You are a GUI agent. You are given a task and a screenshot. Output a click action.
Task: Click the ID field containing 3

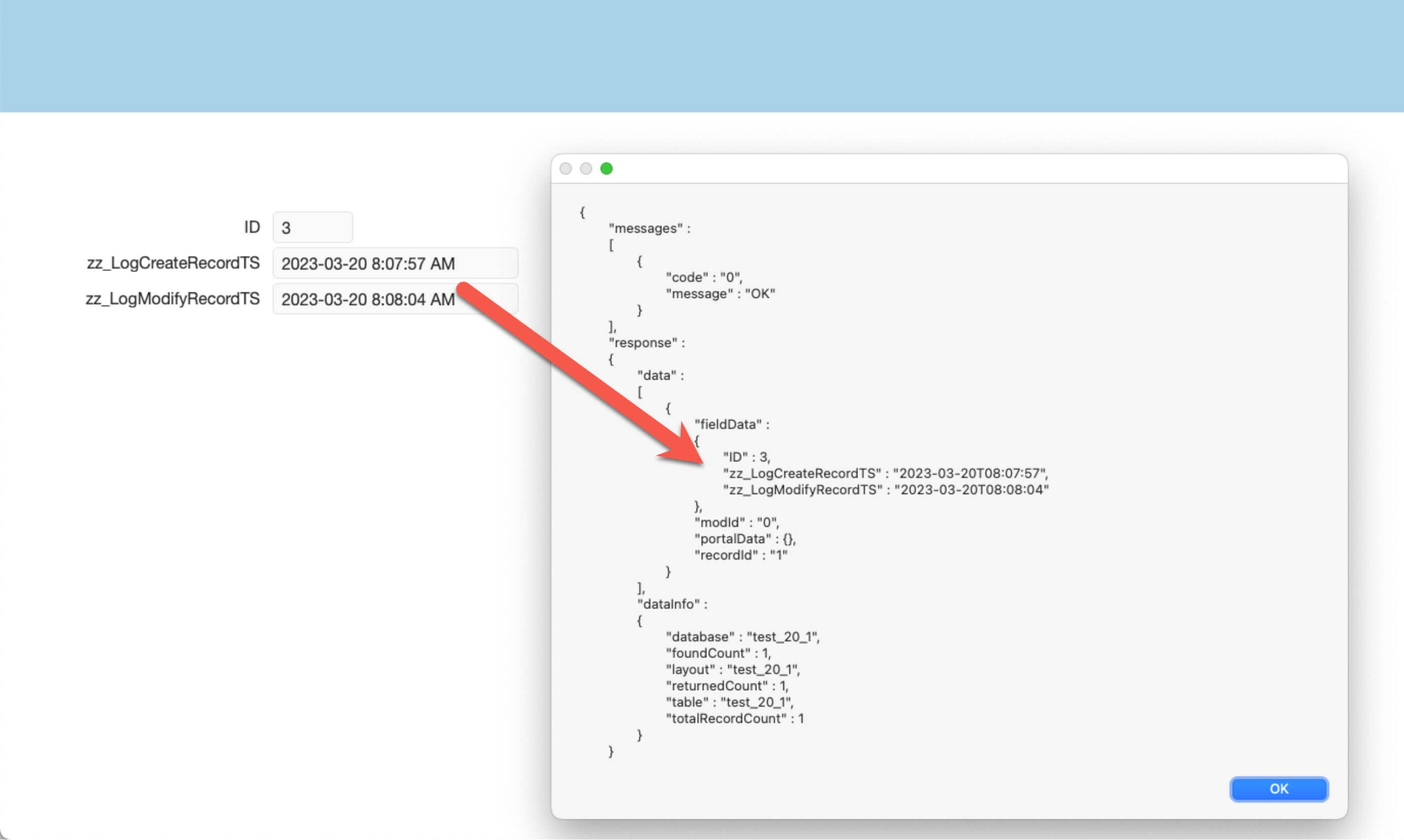(313, 228)
